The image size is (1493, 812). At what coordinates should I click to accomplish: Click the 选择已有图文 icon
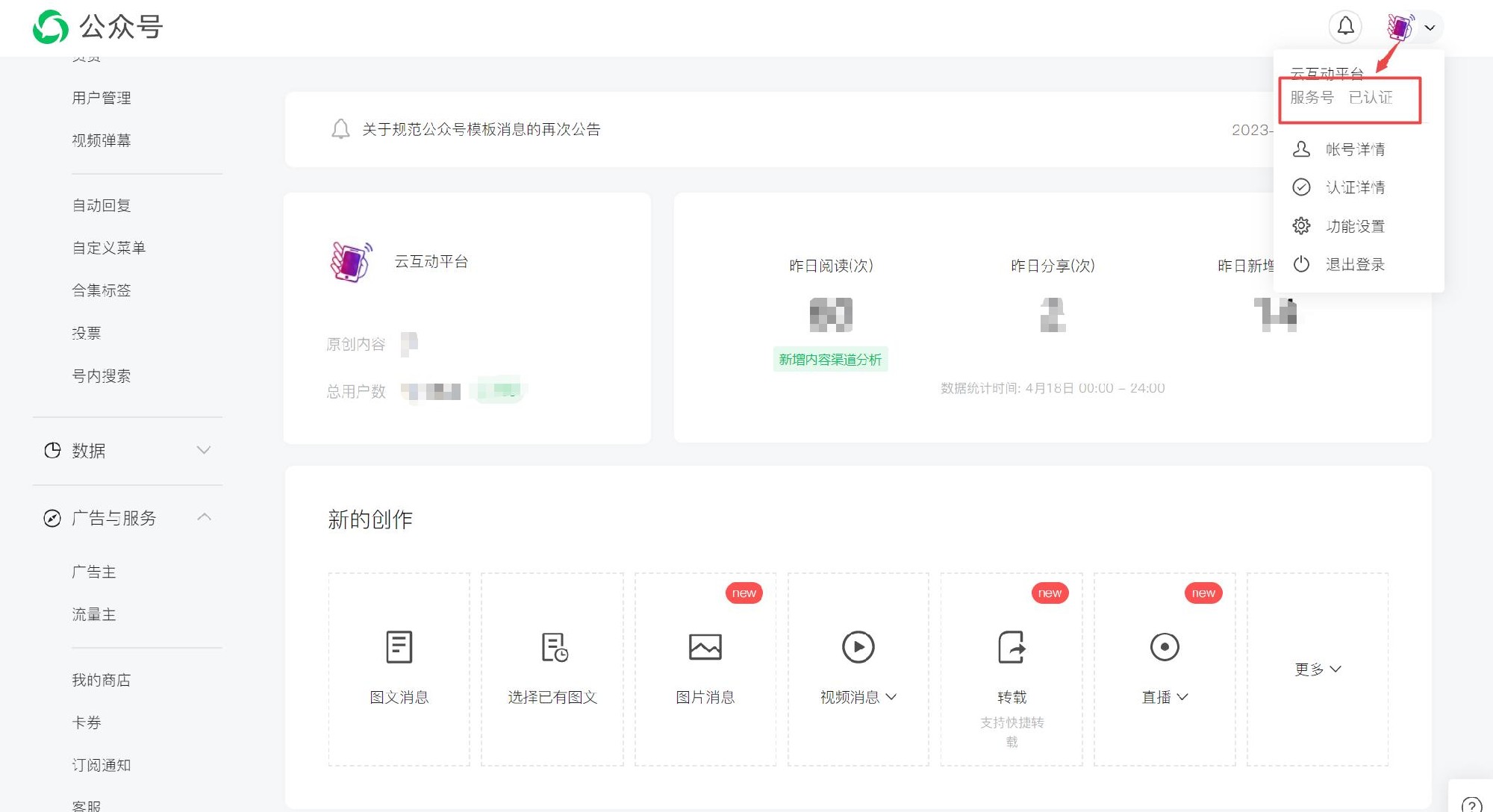coord(554,646)
